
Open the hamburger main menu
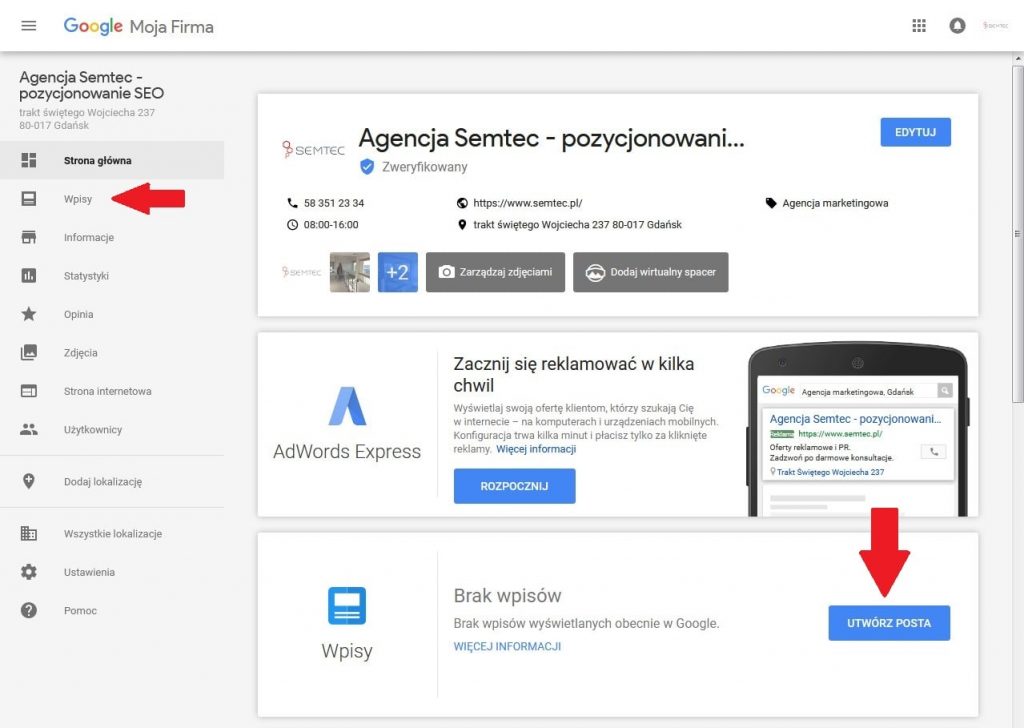tap(29, 26)
